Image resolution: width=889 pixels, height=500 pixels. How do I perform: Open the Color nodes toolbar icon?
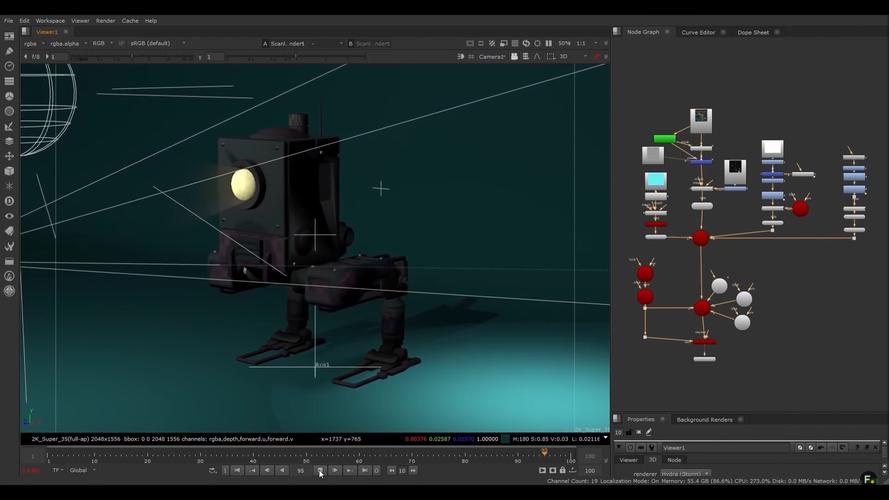pyautogui.click(x=10, y=96)
